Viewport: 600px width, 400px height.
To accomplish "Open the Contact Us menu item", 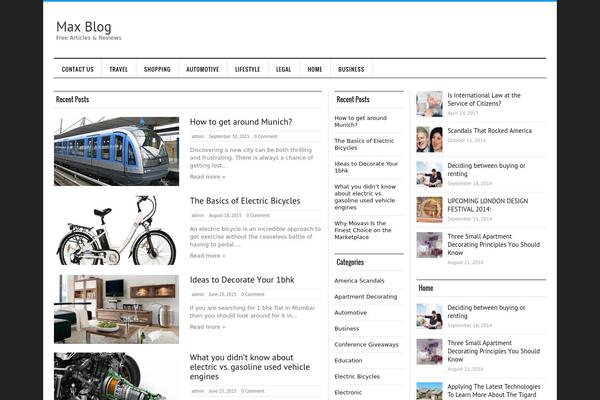I will pos(78,69).
